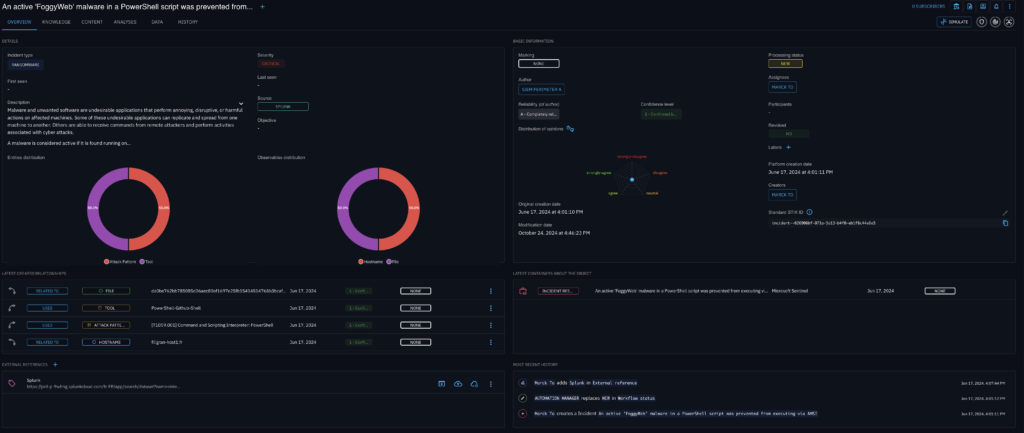
Task: Open the Data tab
Action: (x=157, y=22)
